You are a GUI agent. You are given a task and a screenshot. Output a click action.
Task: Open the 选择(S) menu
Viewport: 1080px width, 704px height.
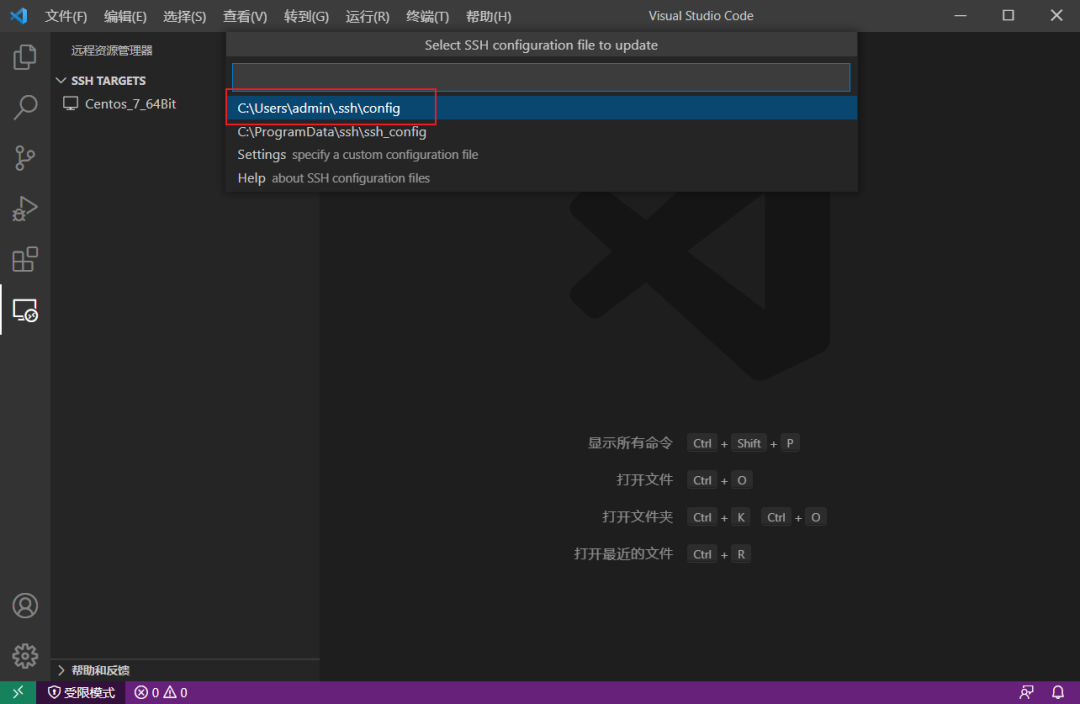[x=185, y=16]
